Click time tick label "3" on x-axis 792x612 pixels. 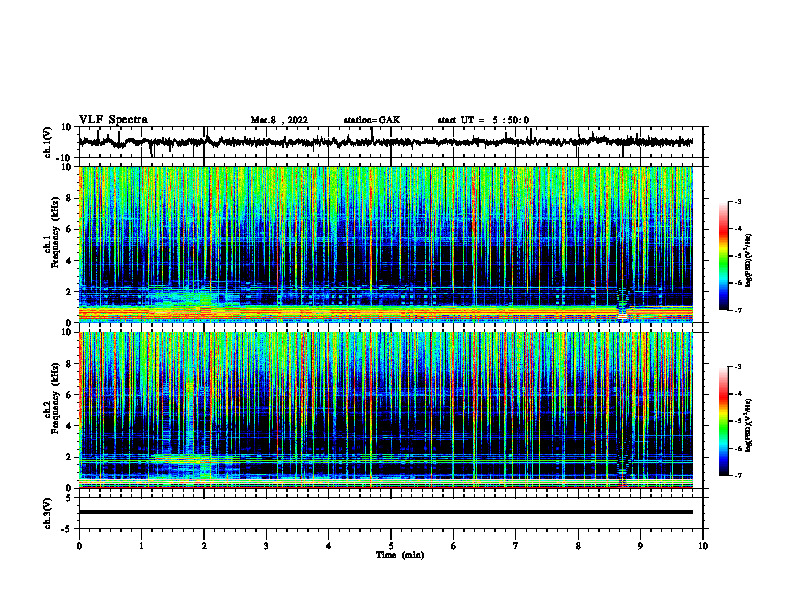point(266,546)
